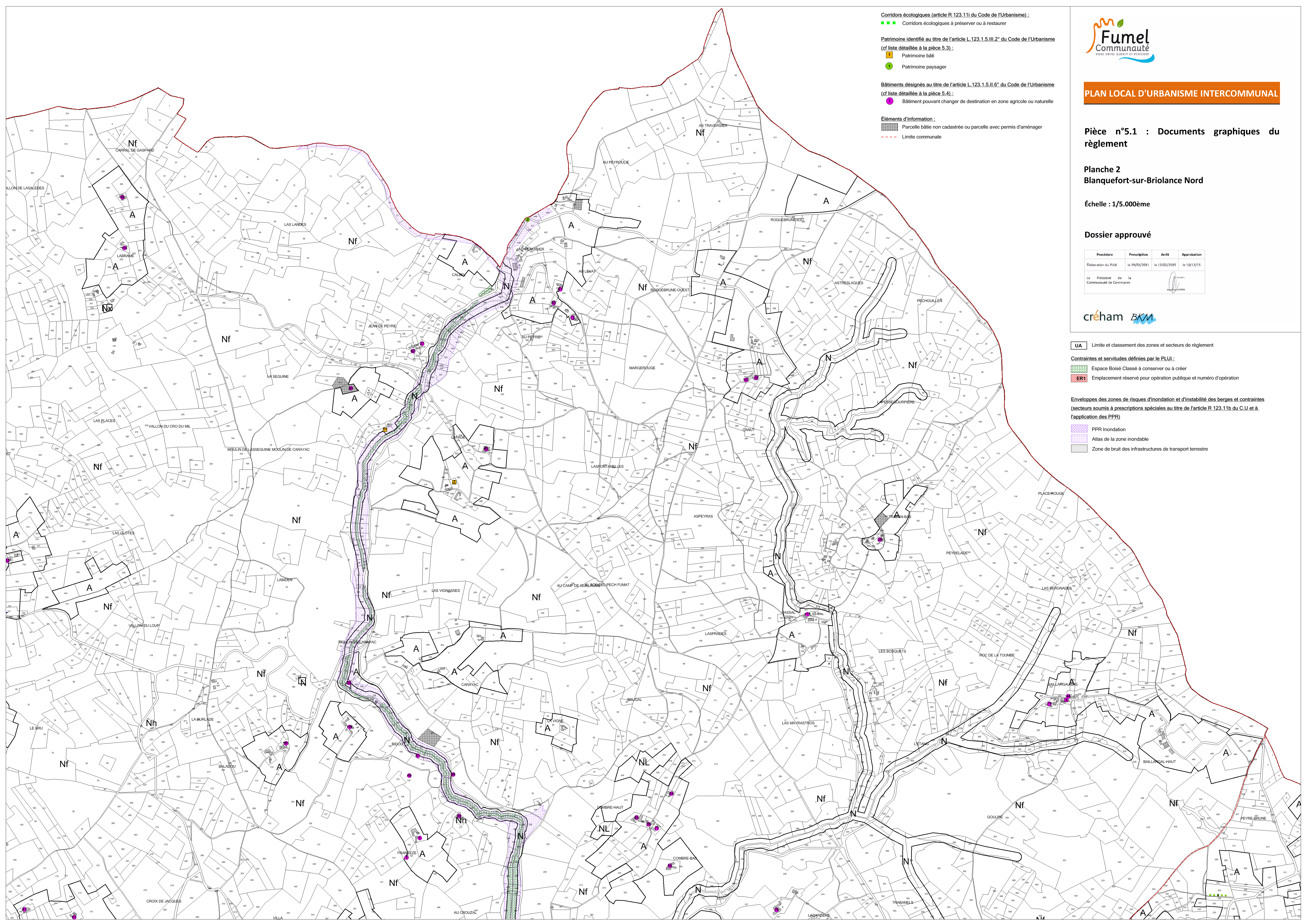Click the Parcelle bâtie non cadastrée hatched symbol
This screenshot has width=1307, height=924.
coord(889,127)
